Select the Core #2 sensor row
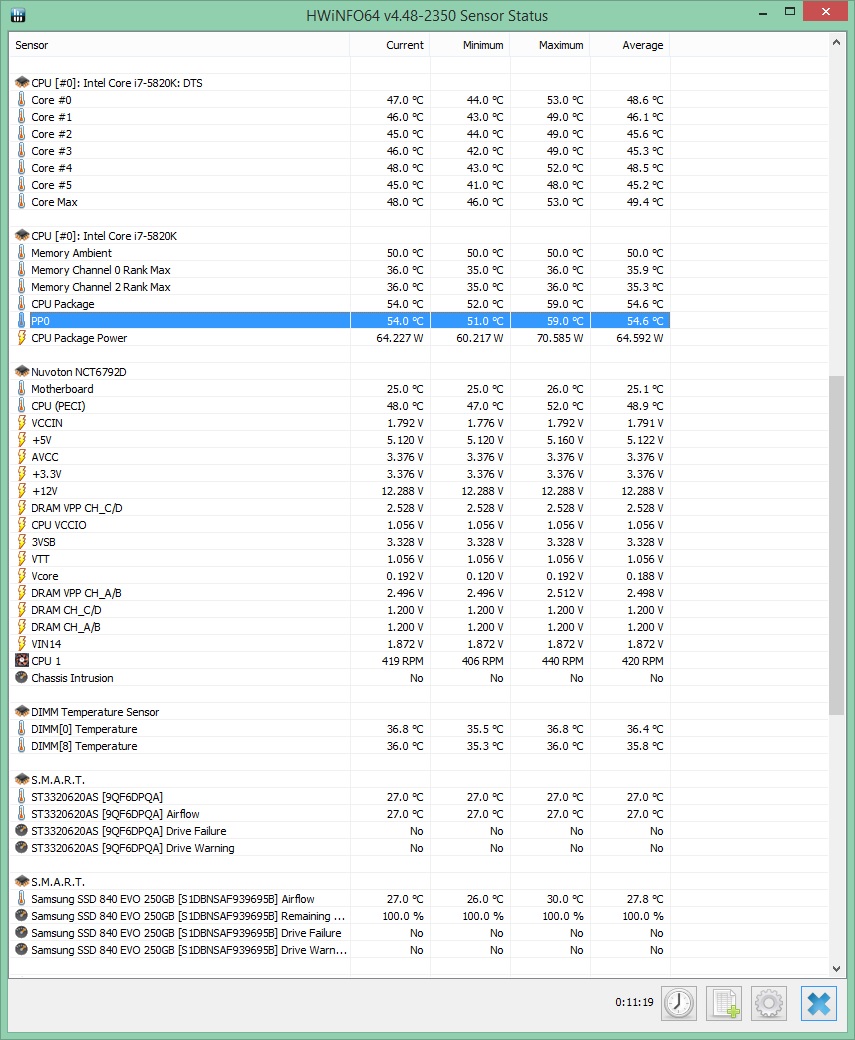Viewport: 855px width, 1040px height. coord(340,134)
